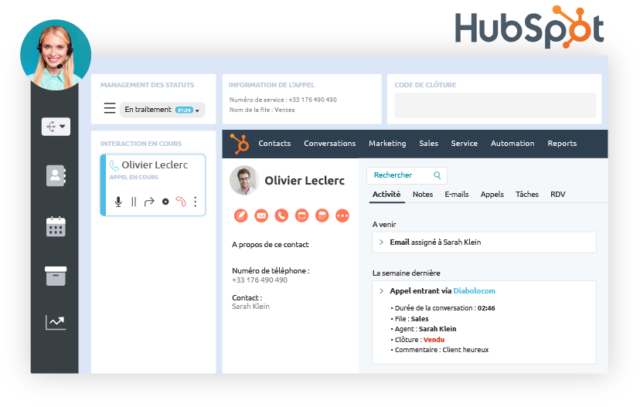This screenshot has height=407, width=640.
Task: Open the statistics chart icon in the sidebar
Action: (56, 322)
